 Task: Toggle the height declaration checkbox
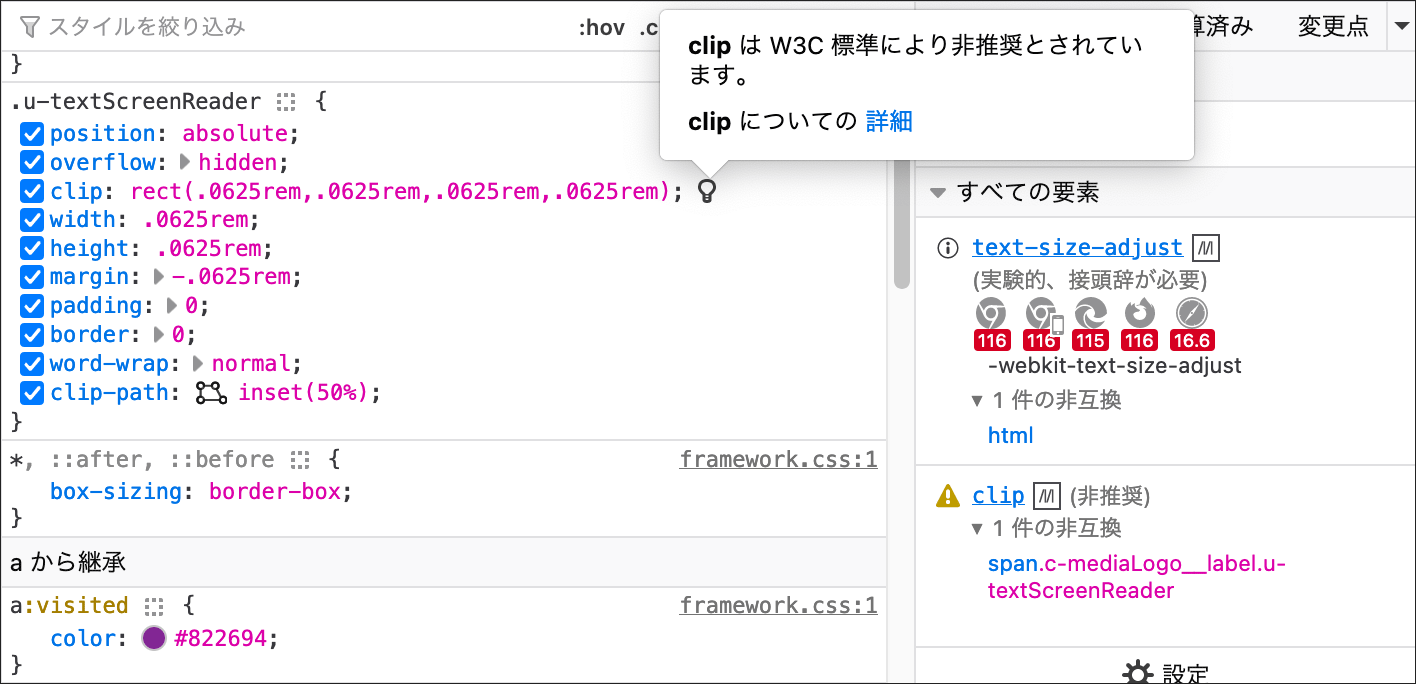click(33, 249)
